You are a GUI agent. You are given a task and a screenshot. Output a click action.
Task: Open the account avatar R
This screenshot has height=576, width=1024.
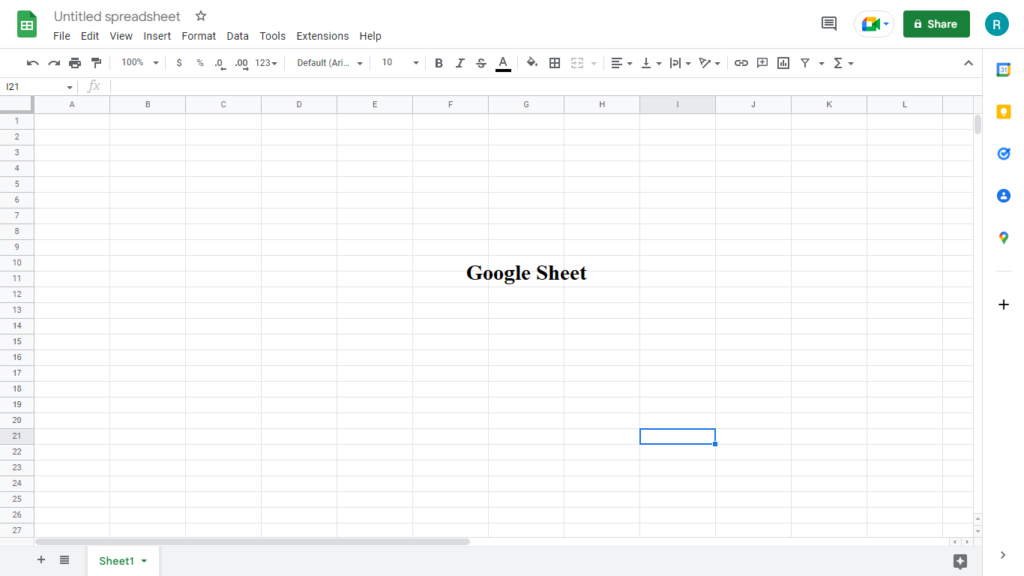click(997, 24)
